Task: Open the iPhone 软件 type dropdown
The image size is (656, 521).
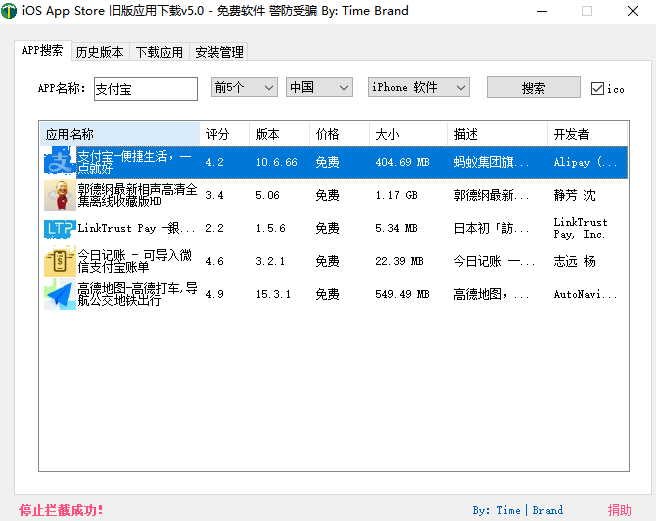Action: coord(419,87)
